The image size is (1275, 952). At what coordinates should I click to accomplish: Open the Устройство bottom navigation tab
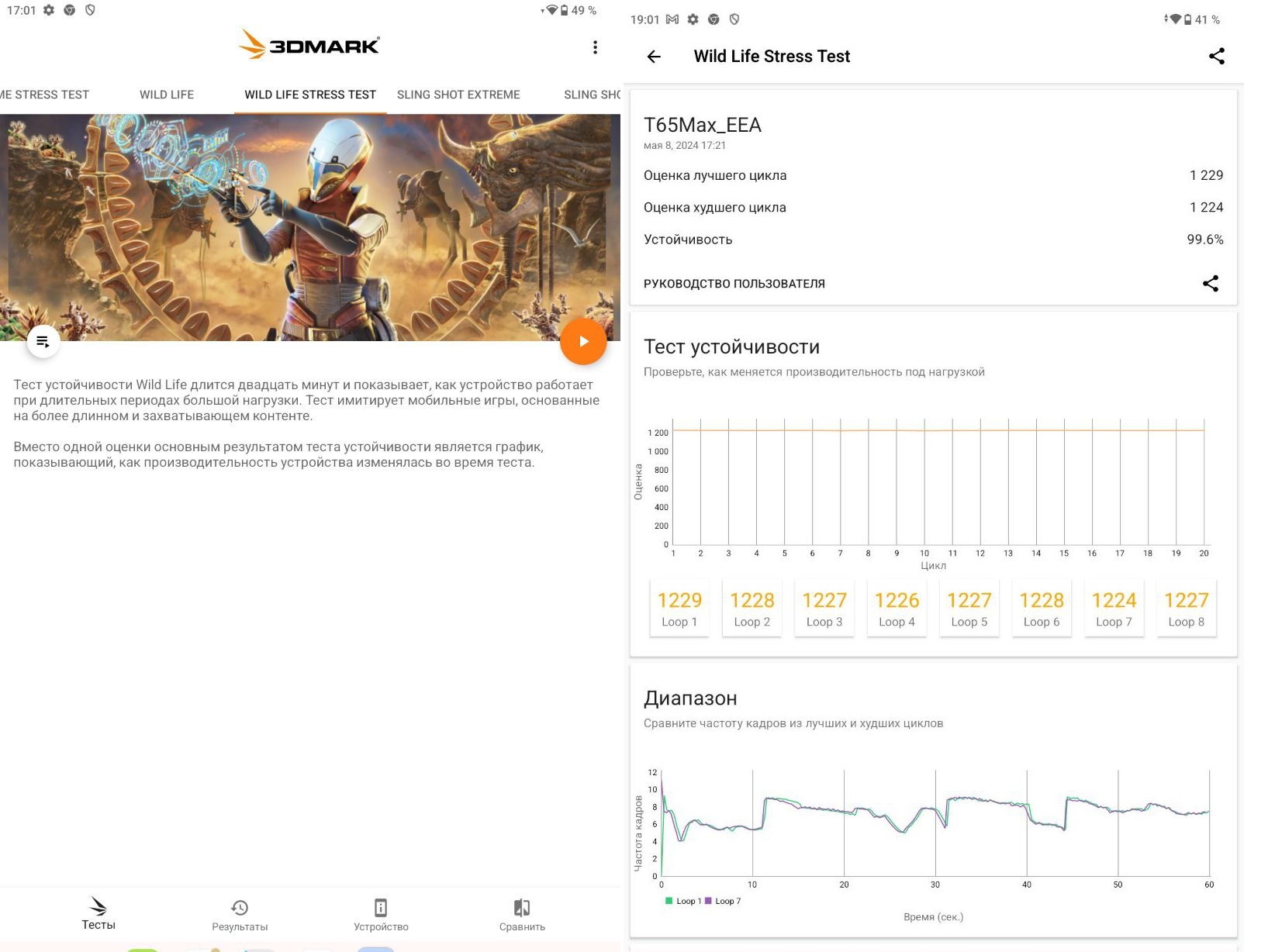[381, 915]
